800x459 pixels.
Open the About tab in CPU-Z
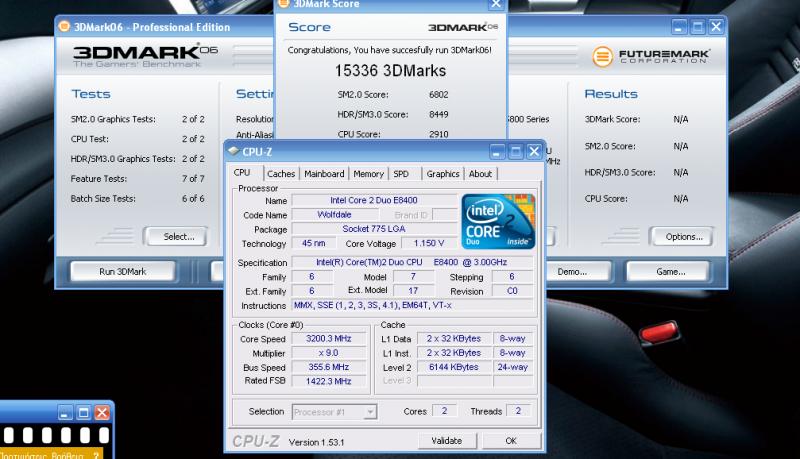(x=480, y=174)
